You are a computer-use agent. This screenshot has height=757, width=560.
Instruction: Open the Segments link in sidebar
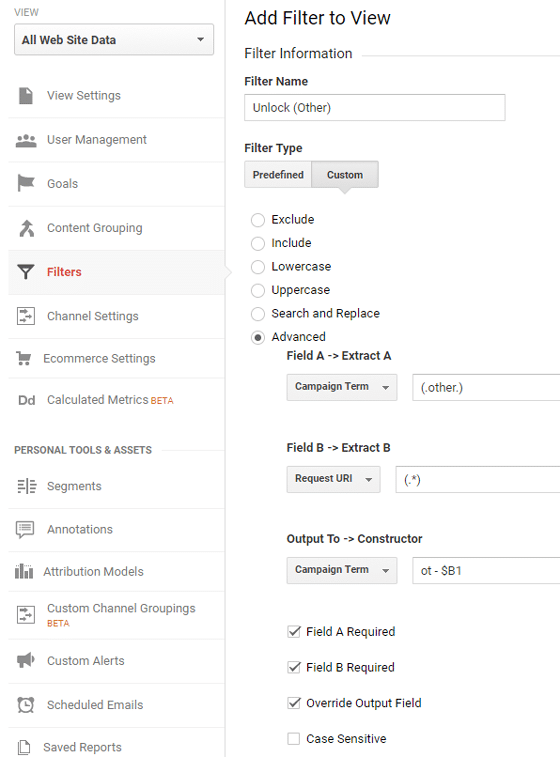click(74, 486)
